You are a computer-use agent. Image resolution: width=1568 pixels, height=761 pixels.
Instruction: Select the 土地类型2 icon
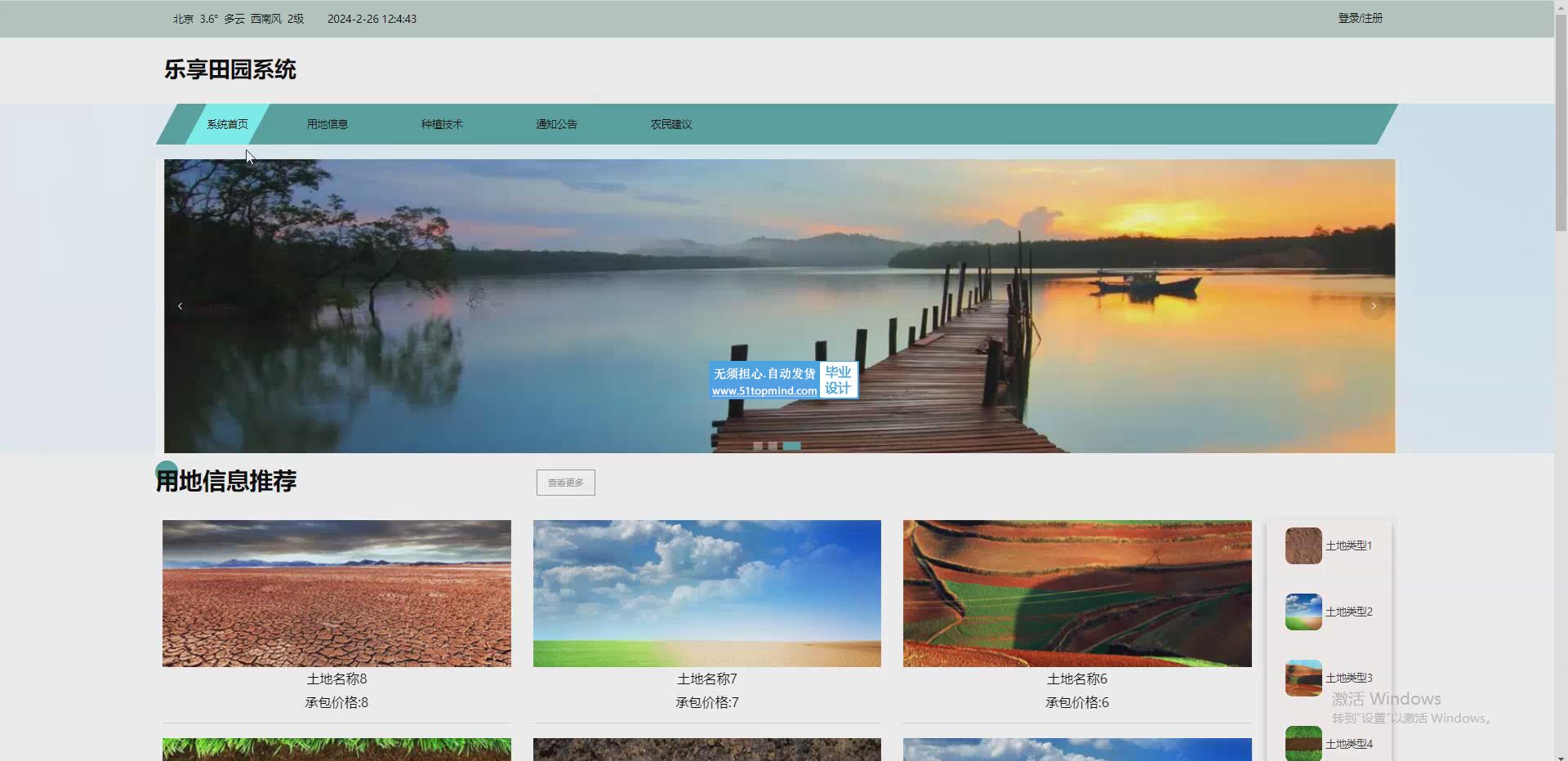point(1303,612)
